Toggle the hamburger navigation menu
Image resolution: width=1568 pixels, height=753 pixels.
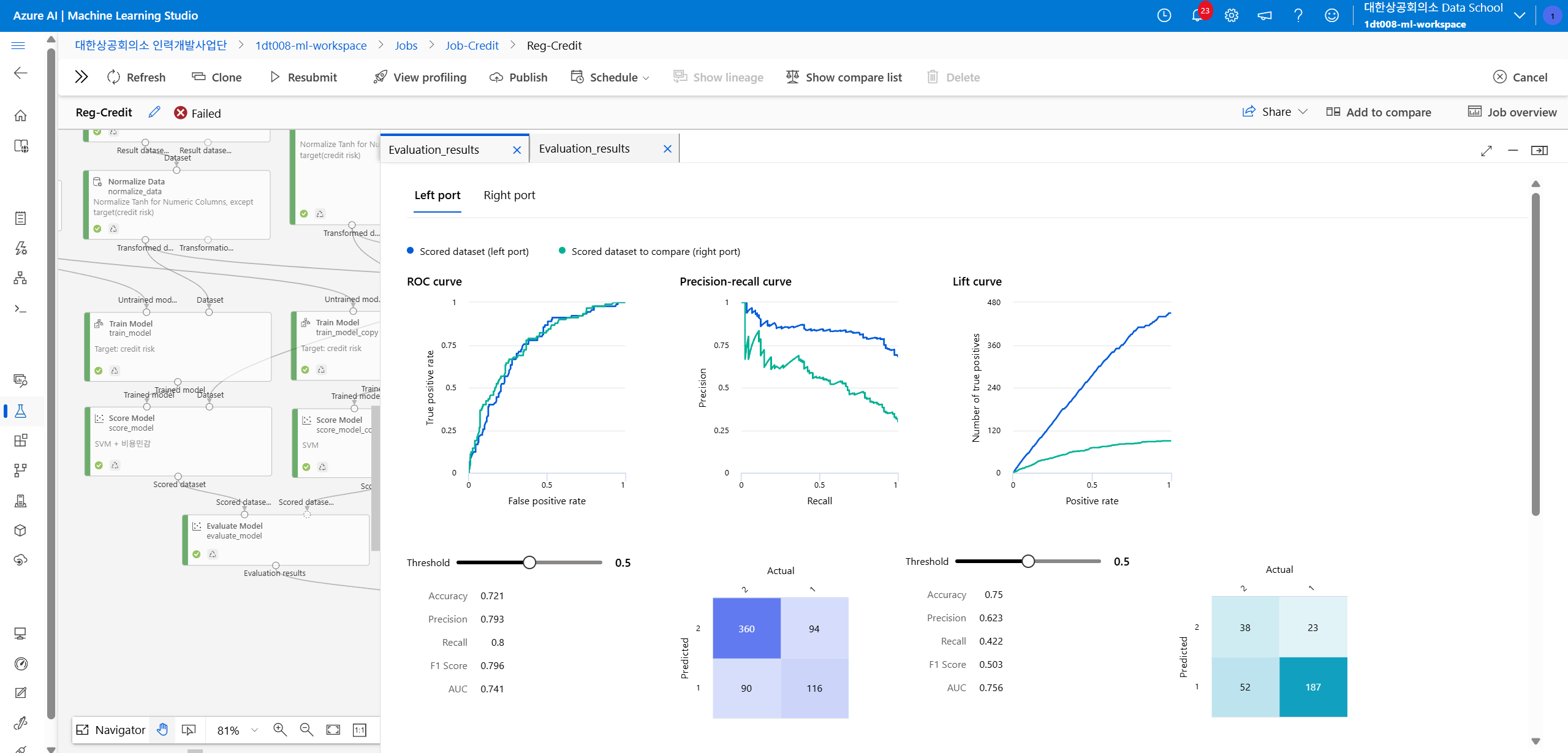click(x=18, y=45)
